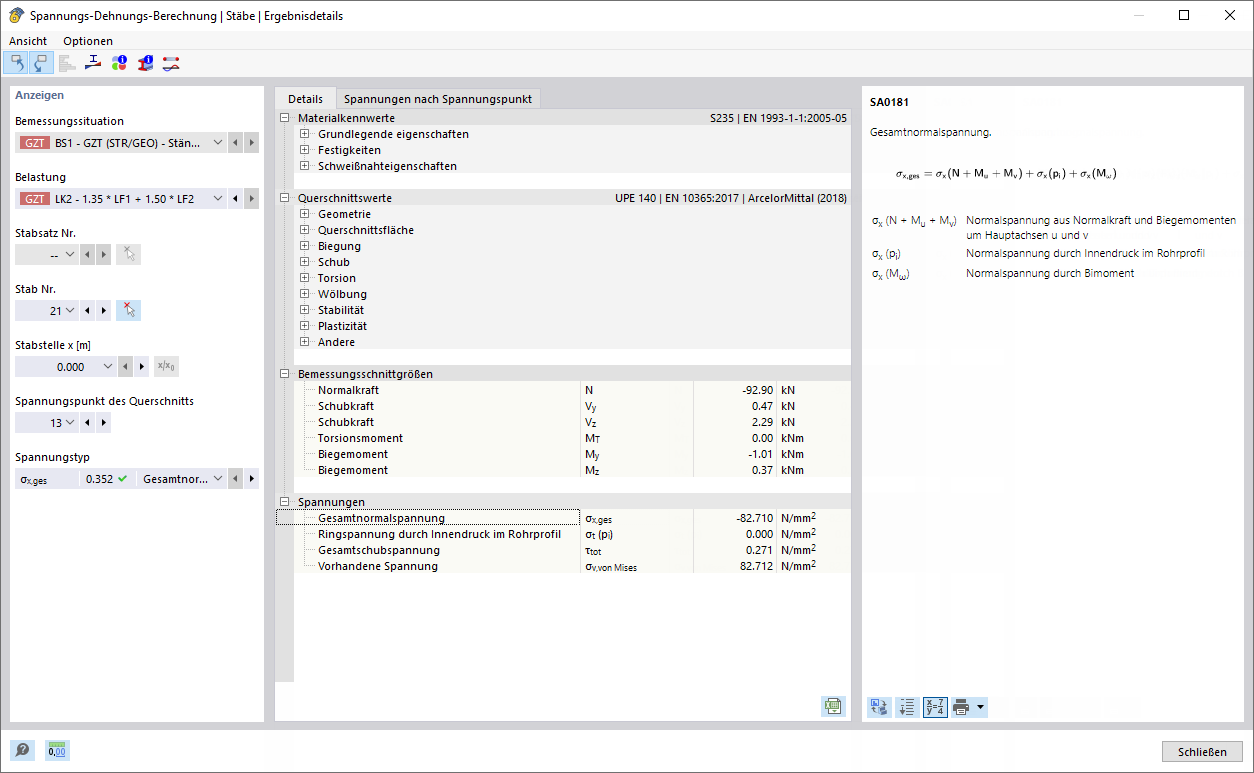Go to next Bemessungssituation

point(251,142)
